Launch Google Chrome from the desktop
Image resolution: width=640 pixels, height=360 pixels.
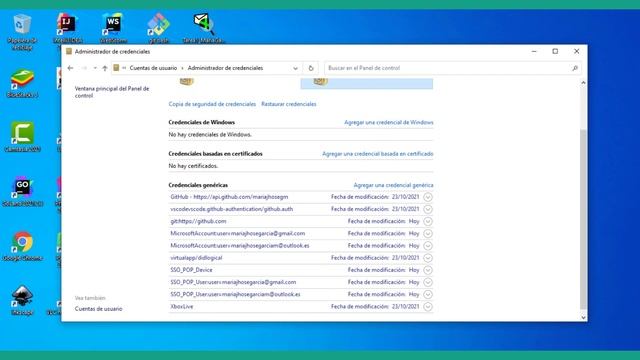click(22, 246)
